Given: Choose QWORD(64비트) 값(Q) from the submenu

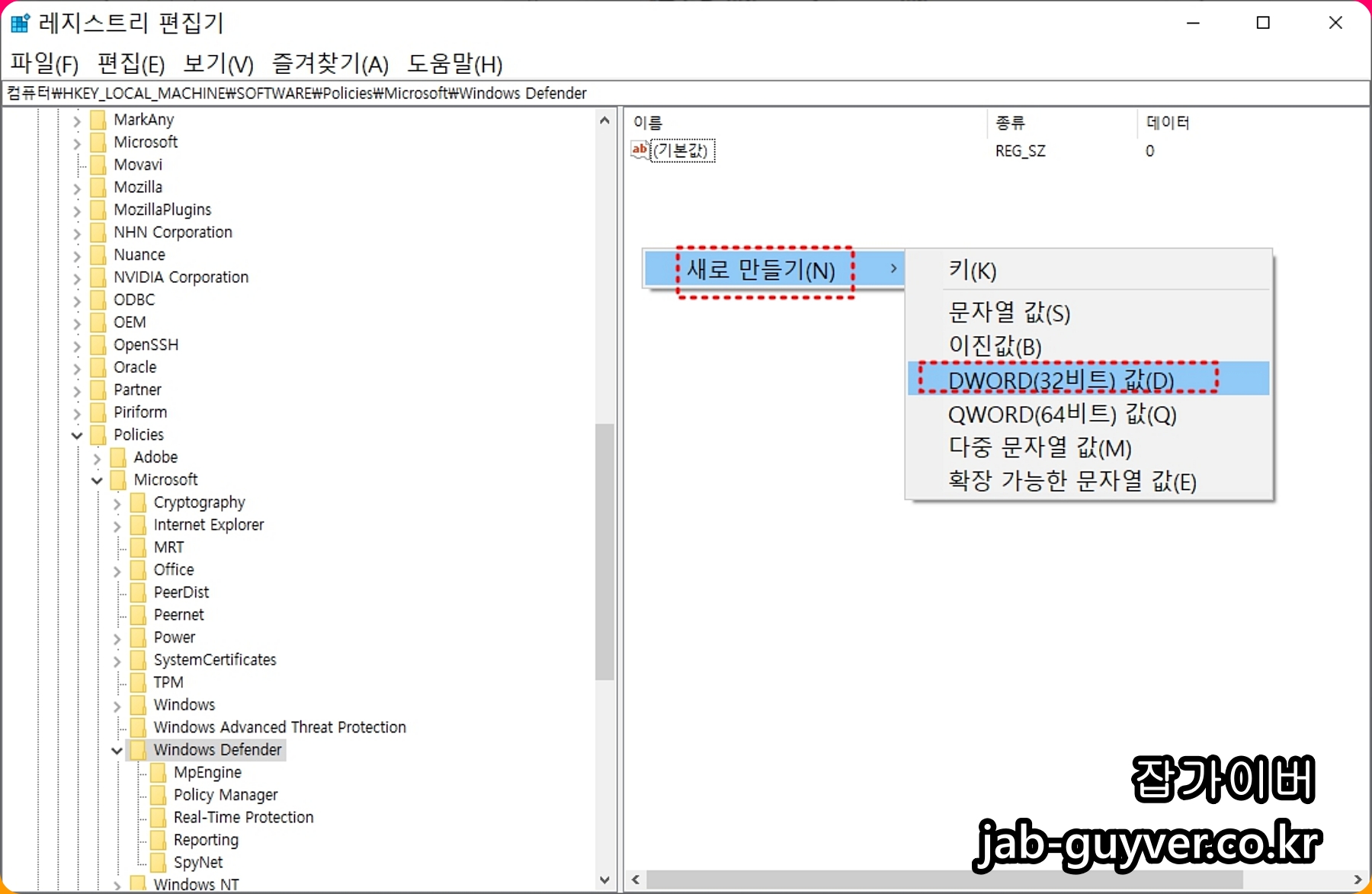Looking at the screenshot, I should coord(1088,414).
